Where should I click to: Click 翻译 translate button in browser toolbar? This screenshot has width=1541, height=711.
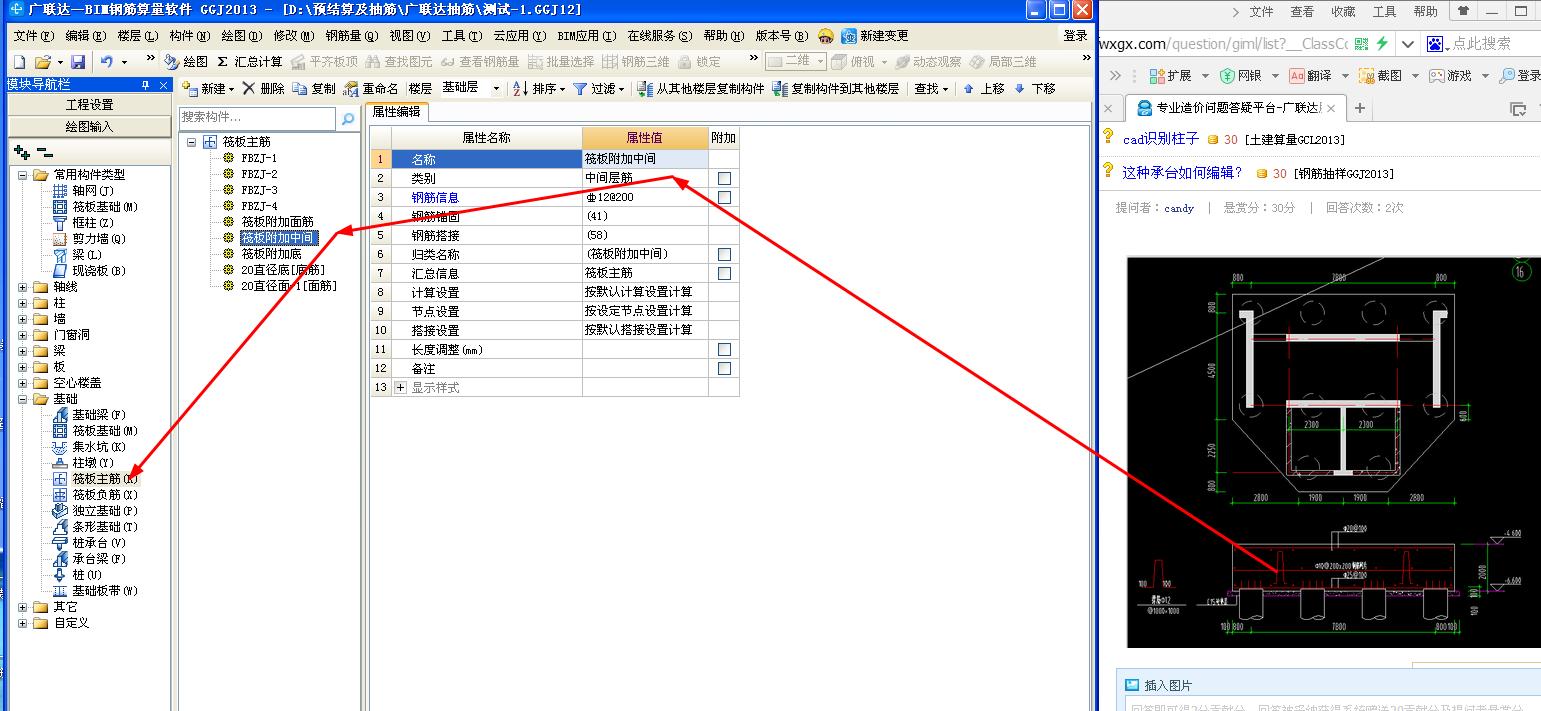click(x=1310, y=76)
